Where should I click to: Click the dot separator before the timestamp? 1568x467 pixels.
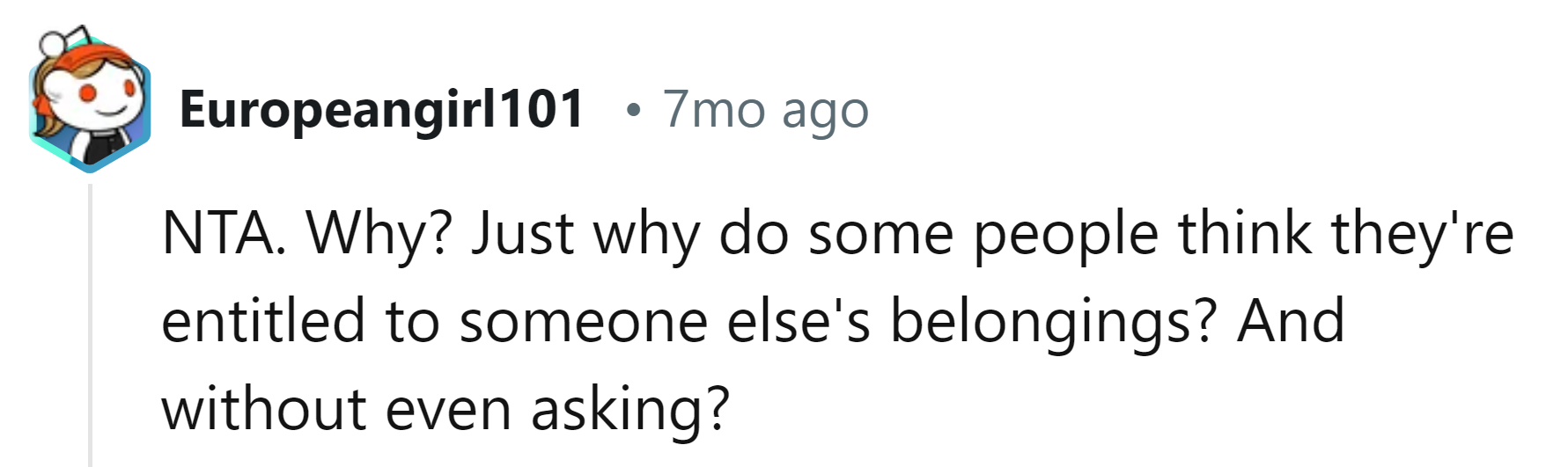[x=631, y=111]
